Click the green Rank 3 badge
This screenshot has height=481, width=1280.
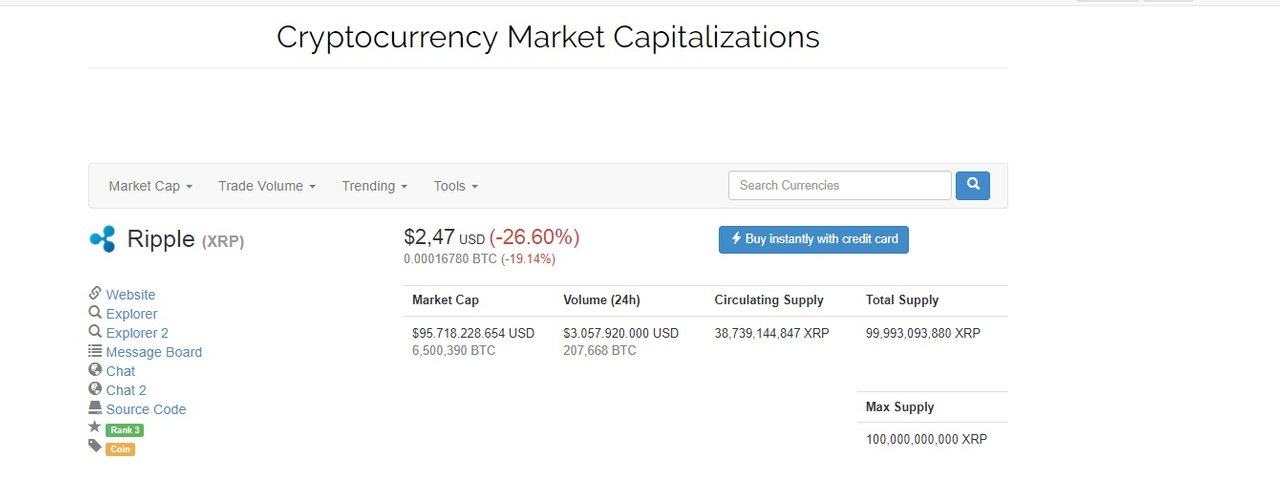coord(125,430)
